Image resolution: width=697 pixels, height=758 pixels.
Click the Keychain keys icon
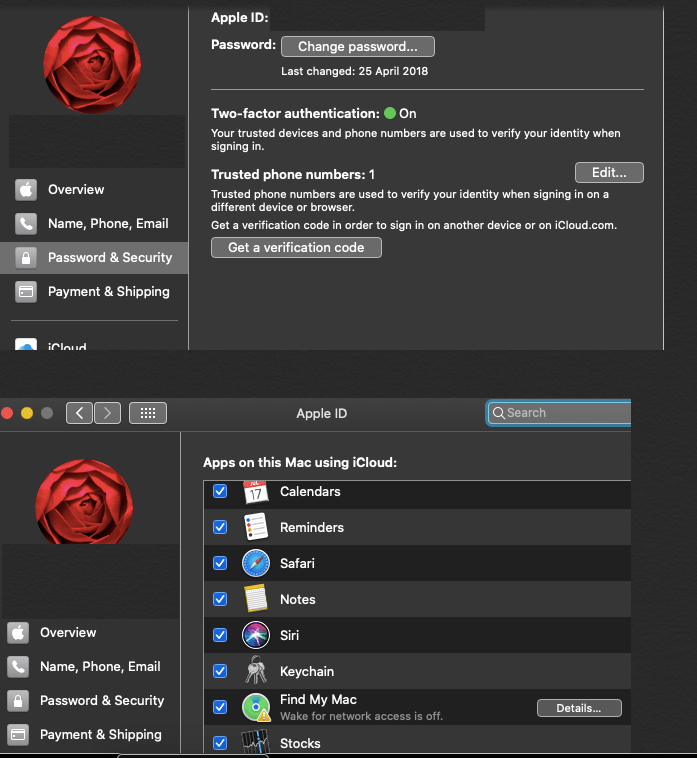(x=256, y=671)
